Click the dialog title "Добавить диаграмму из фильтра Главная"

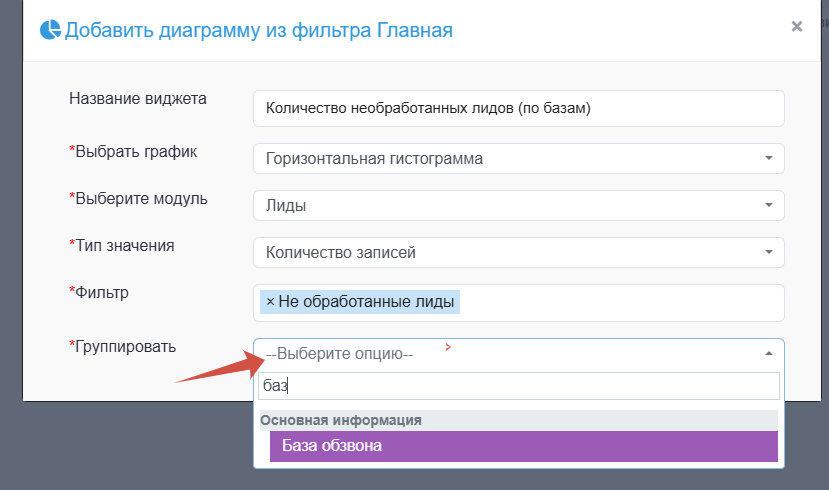(259, 30)
